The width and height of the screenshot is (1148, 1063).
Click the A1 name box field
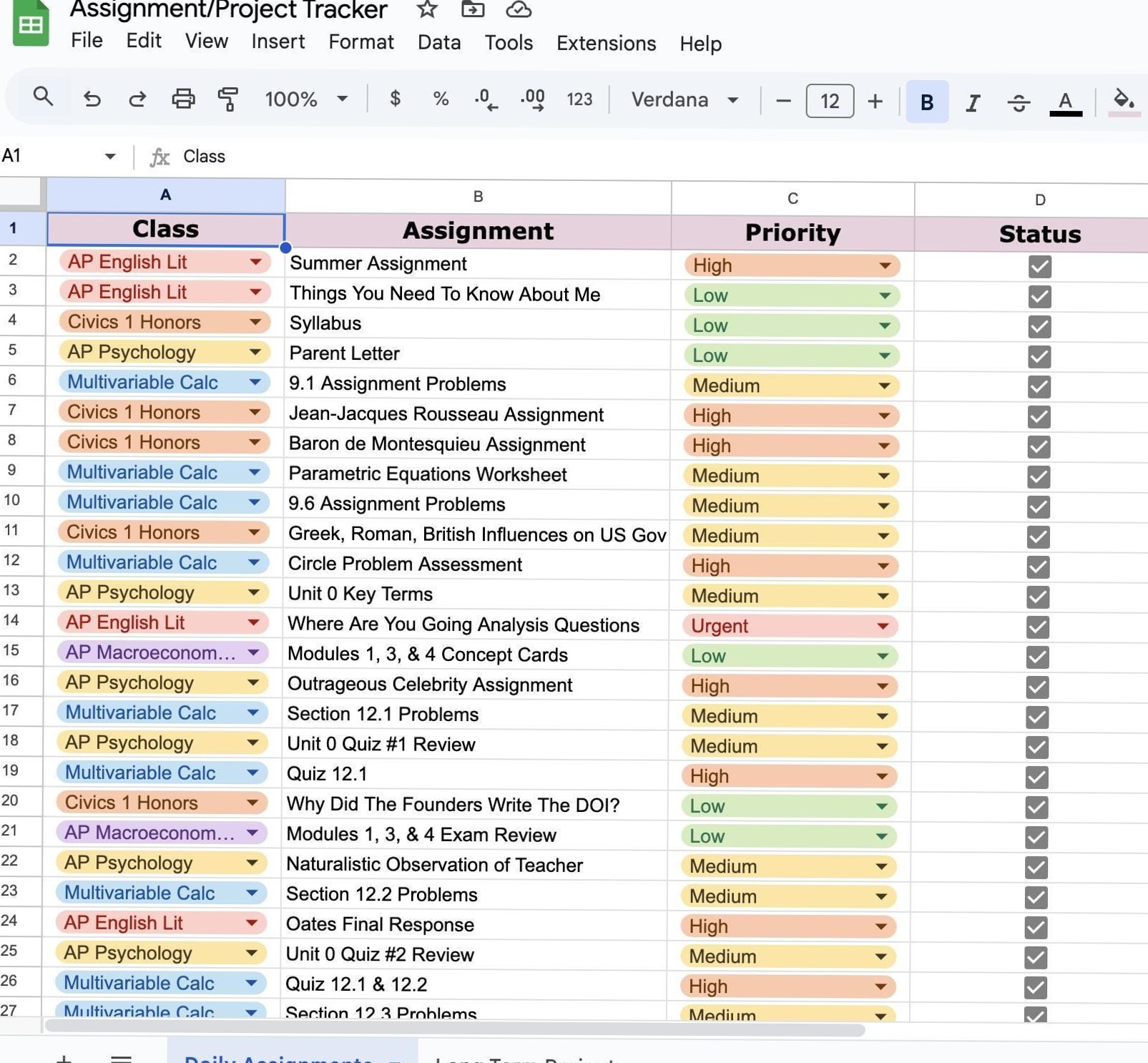(50, 155)
